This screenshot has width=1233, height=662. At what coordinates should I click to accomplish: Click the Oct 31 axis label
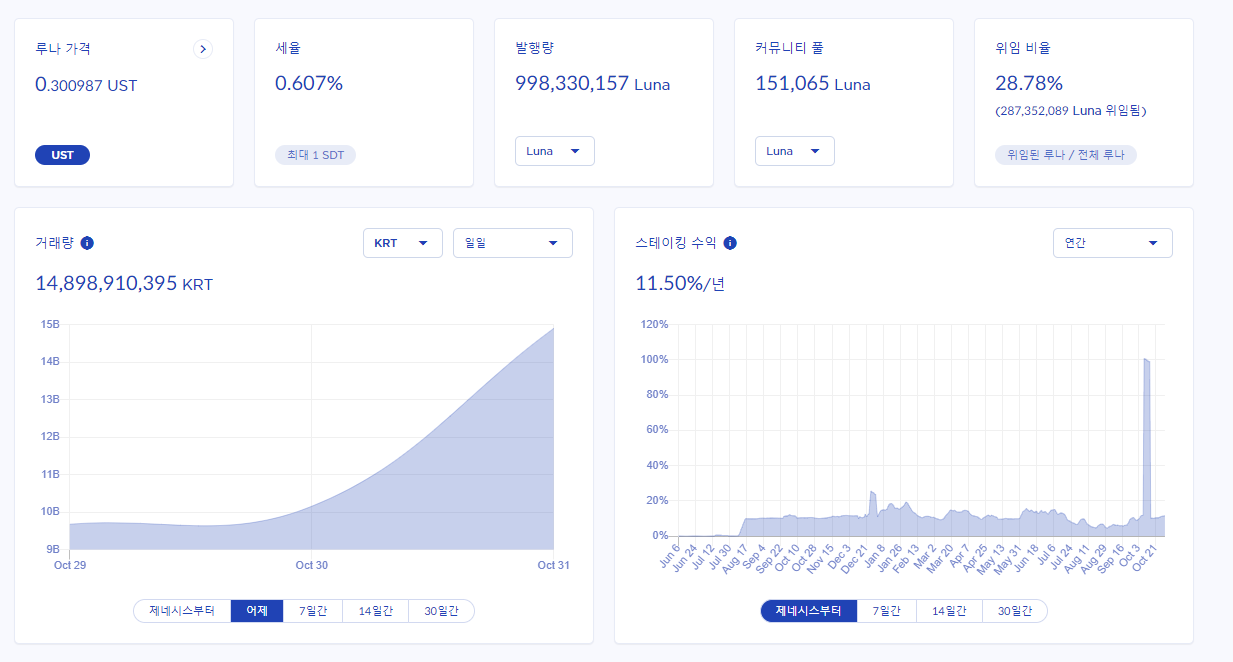click(553, 565)
